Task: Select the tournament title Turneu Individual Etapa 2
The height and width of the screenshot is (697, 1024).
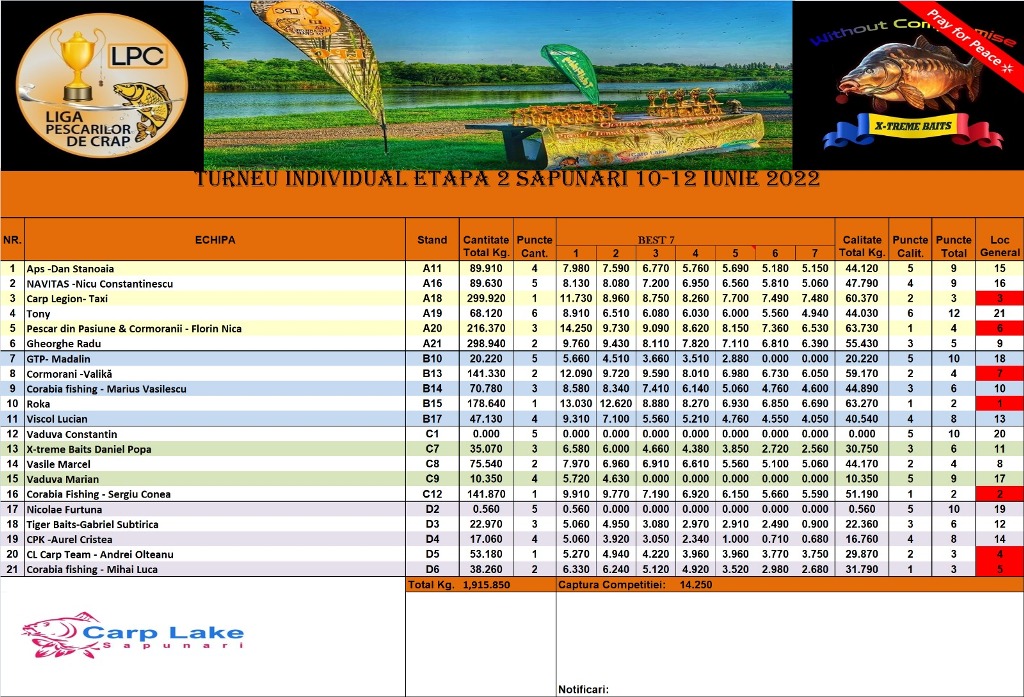Action: [x=507, y=180]
